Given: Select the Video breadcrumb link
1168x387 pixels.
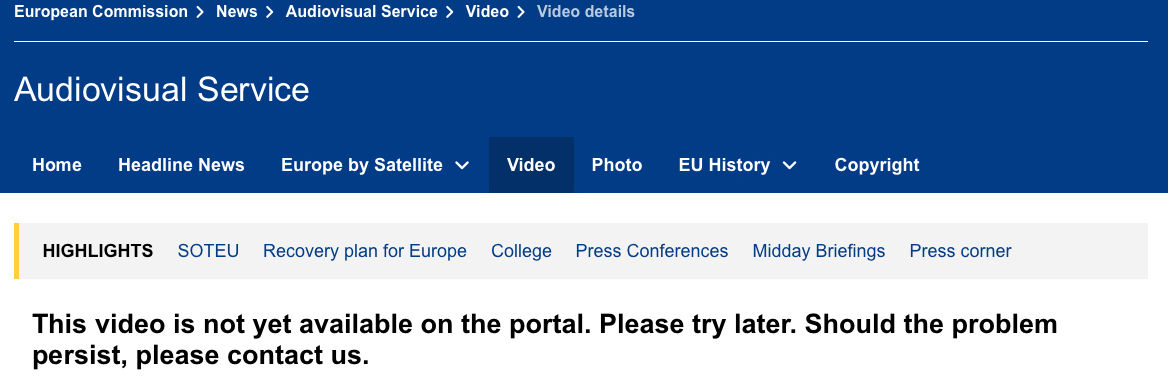Looking at the screenshot, I should [487, 12].
